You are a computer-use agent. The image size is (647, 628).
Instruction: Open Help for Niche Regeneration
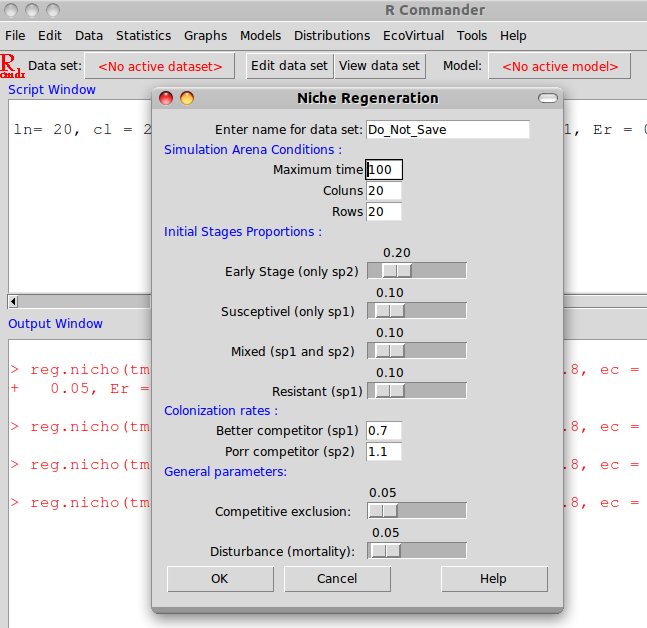coord(493,578)
